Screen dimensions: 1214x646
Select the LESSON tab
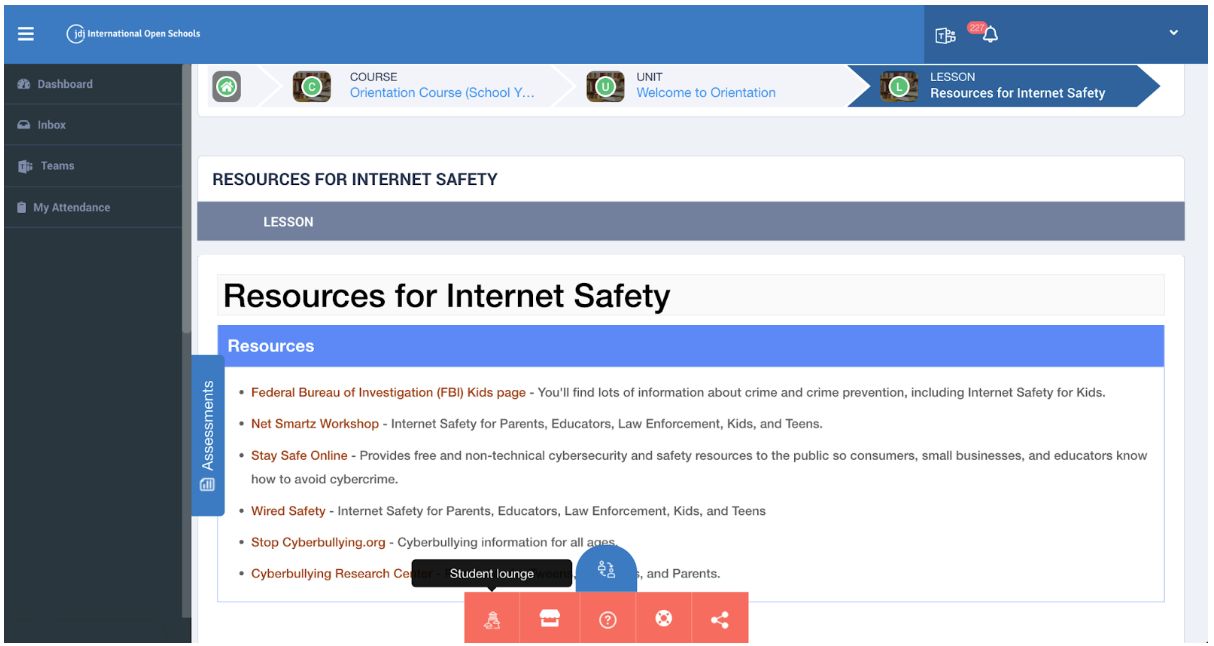click(x=288, y=222)
